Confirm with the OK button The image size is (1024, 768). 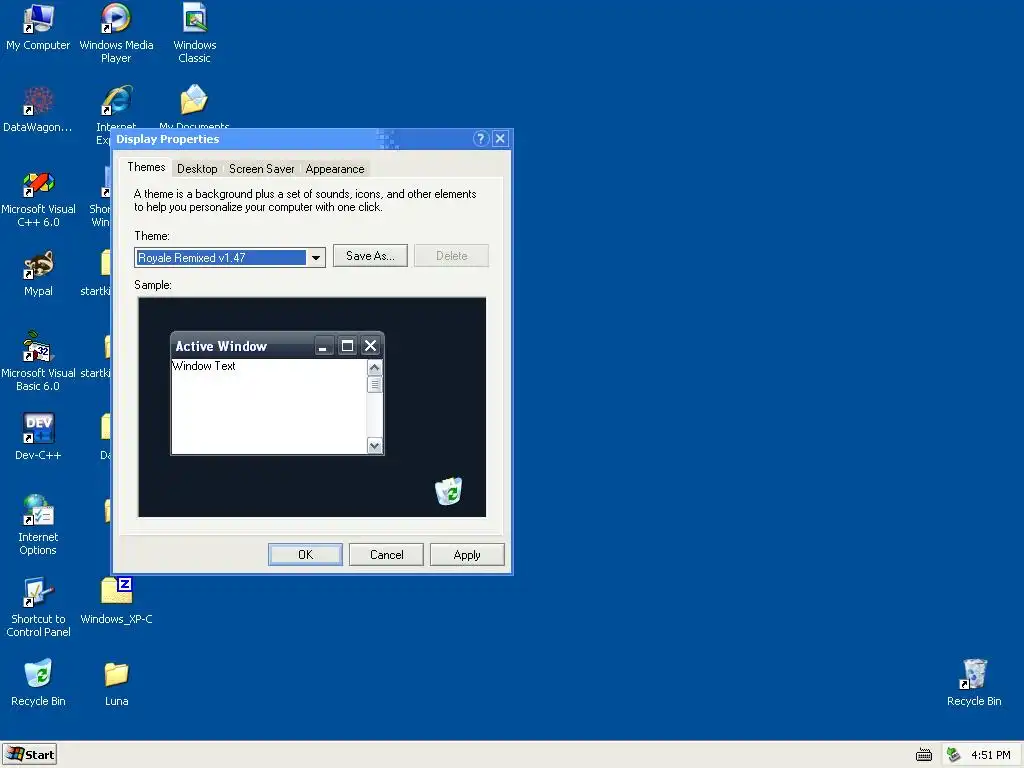coord(305,554)
